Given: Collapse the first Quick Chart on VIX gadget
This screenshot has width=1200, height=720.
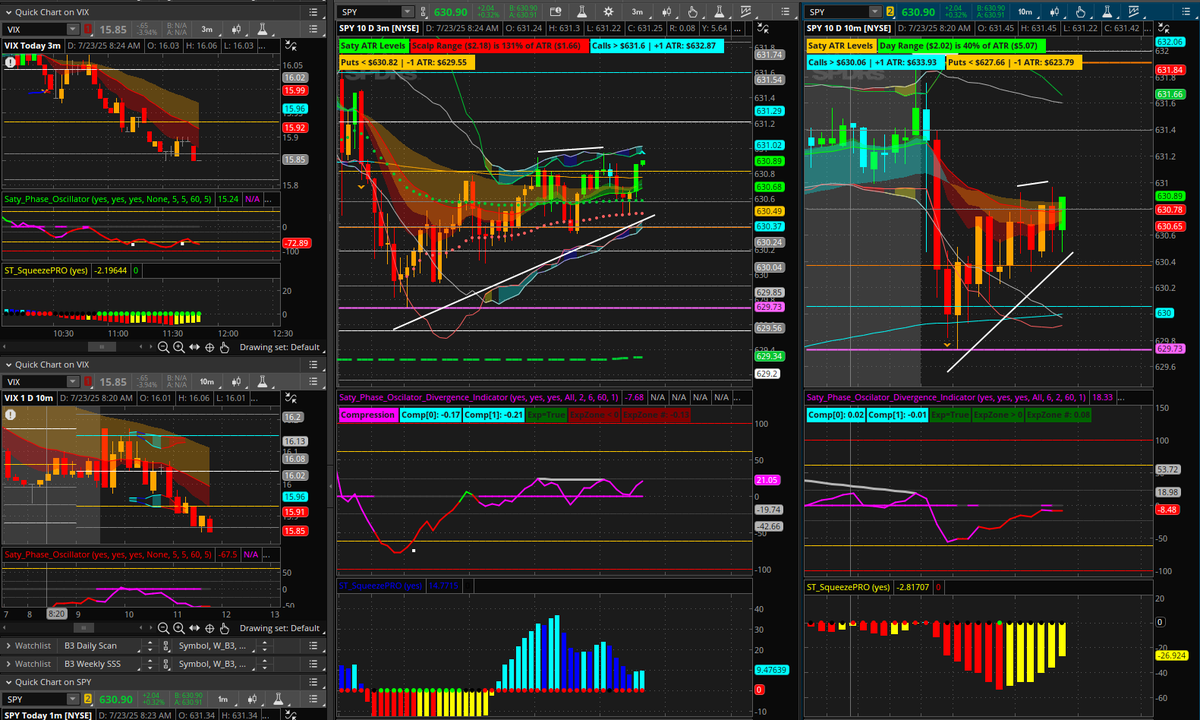Looking at the screenshot, I should [x=8, y=12].
